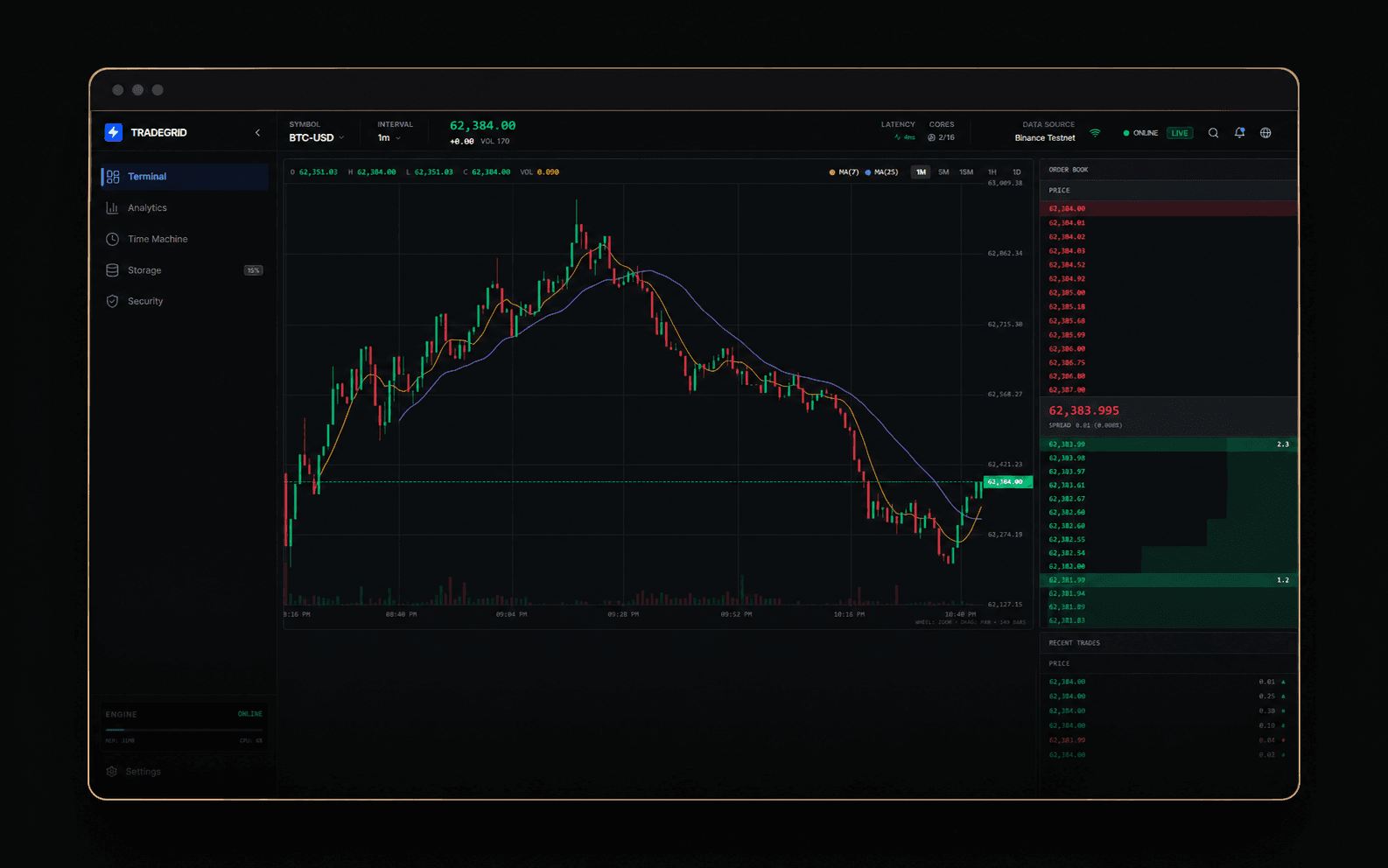Select the 1H chart timeframe
This screenshot has height=868, width=1388.
tap(992, 172)
